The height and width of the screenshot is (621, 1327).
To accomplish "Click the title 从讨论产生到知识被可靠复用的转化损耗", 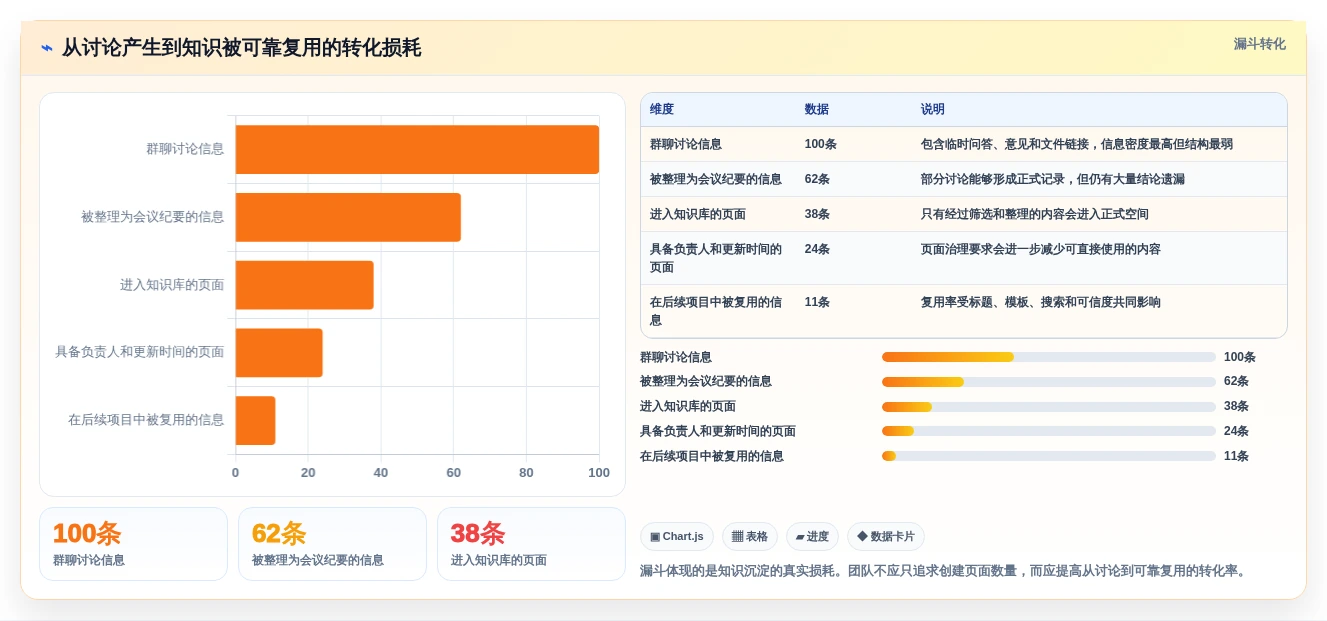I will point(241,48).
